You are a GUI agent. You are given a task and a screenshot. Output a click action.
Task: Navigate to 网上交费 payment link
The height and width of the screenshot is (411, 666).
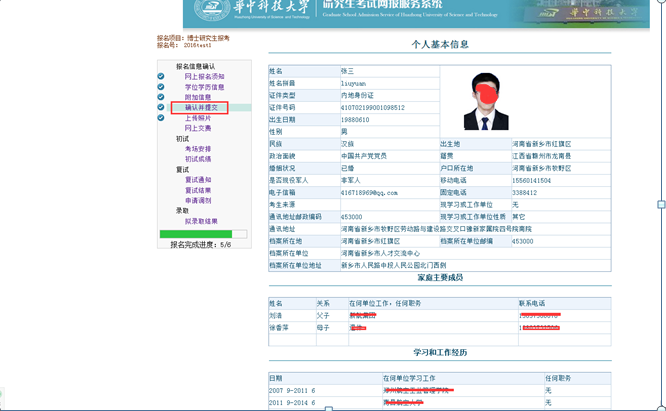click(x=198, y=128)
